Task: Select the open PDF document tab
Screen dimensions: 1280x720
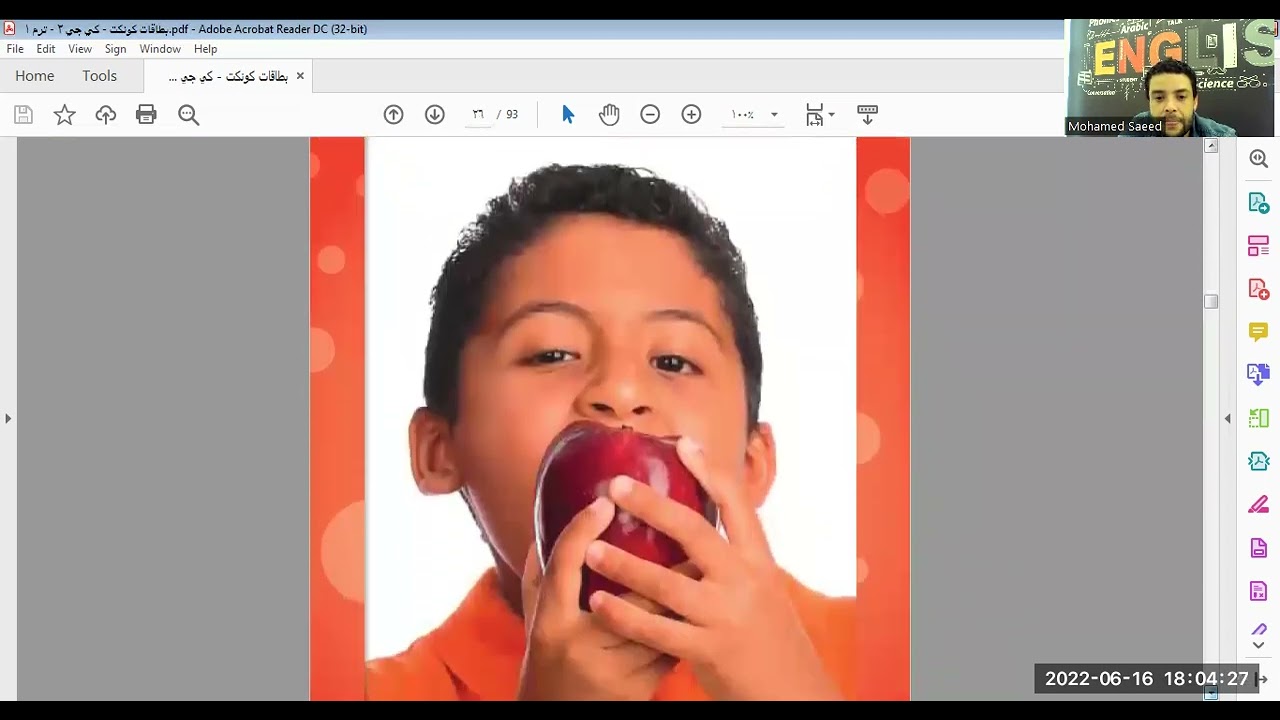Action: tap(228, 76)
